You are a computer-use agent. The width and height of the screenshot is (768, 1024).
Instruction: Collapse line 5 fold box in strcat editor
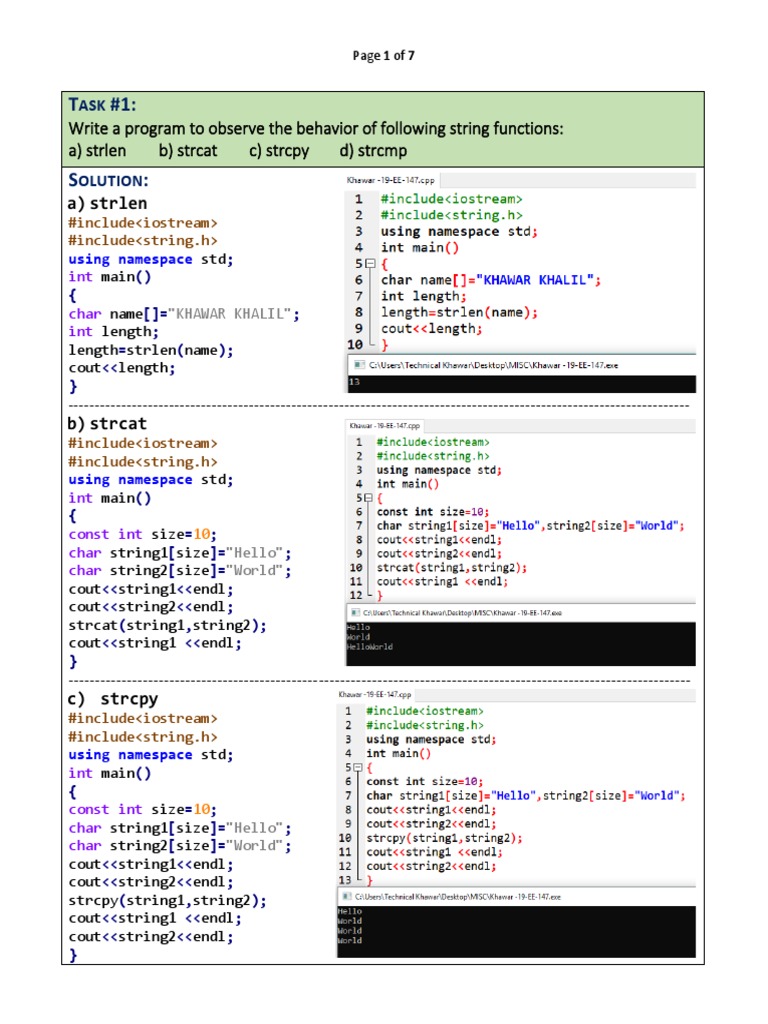coord(367,498)
